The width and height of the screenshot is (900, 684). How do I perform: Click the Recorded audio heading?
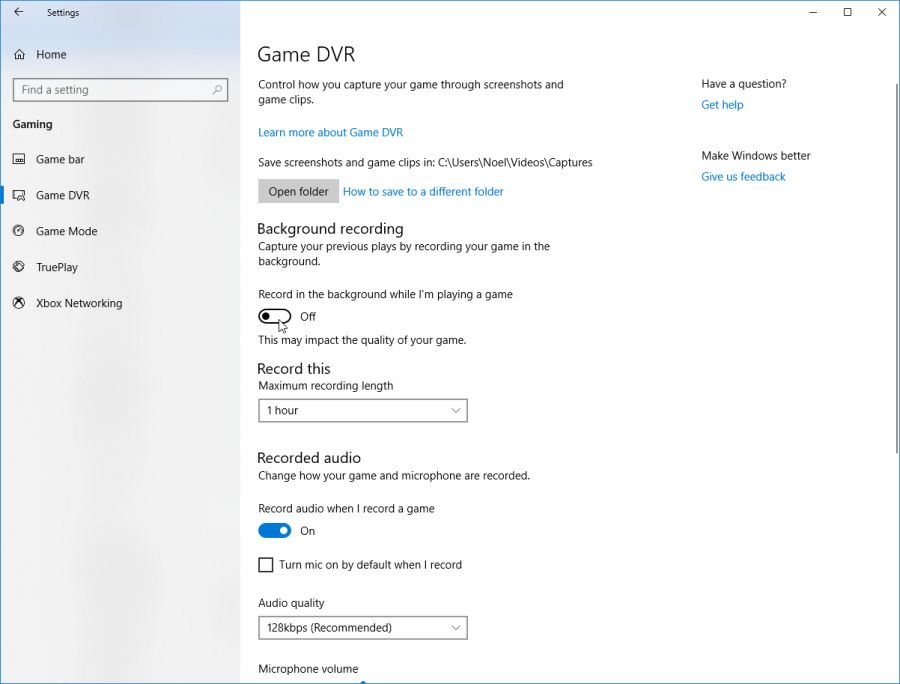coord(309,458)
